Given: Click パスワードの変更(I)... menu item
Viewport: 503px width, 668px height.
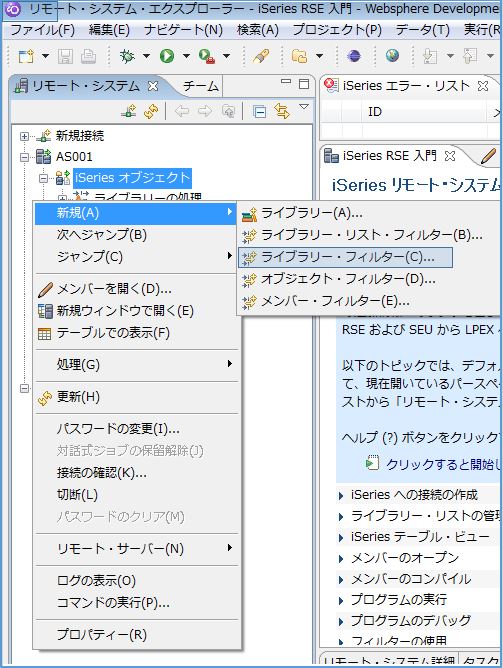Looking at the screenshot, I should [136, 429].
